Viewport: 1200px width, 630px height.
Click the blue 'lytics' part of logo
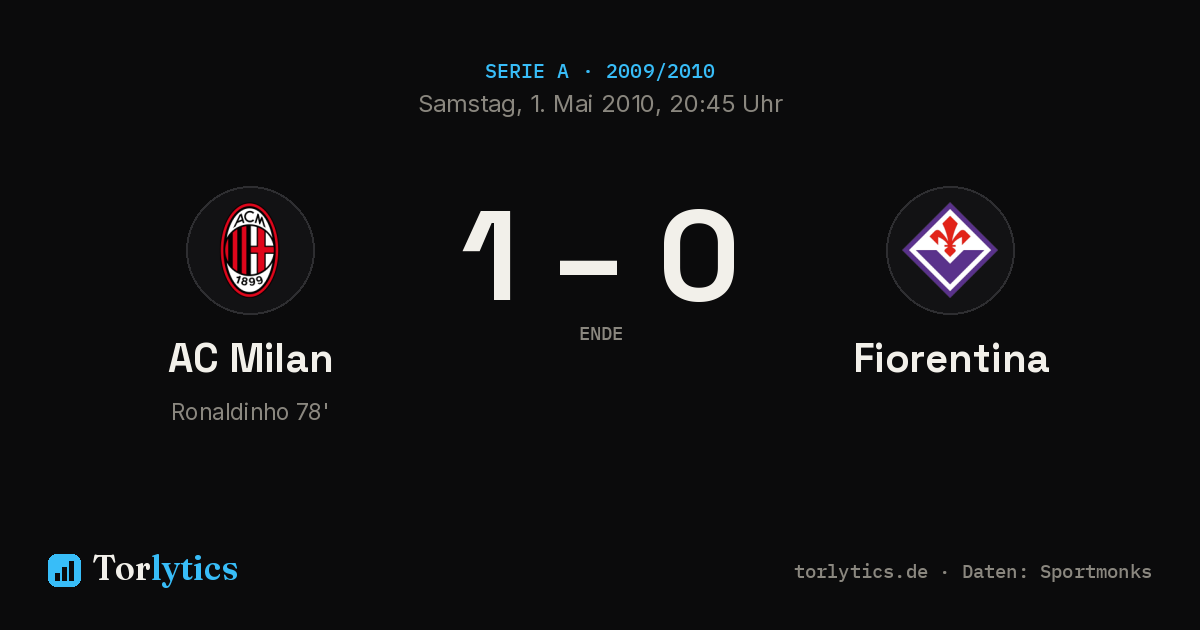194,569
